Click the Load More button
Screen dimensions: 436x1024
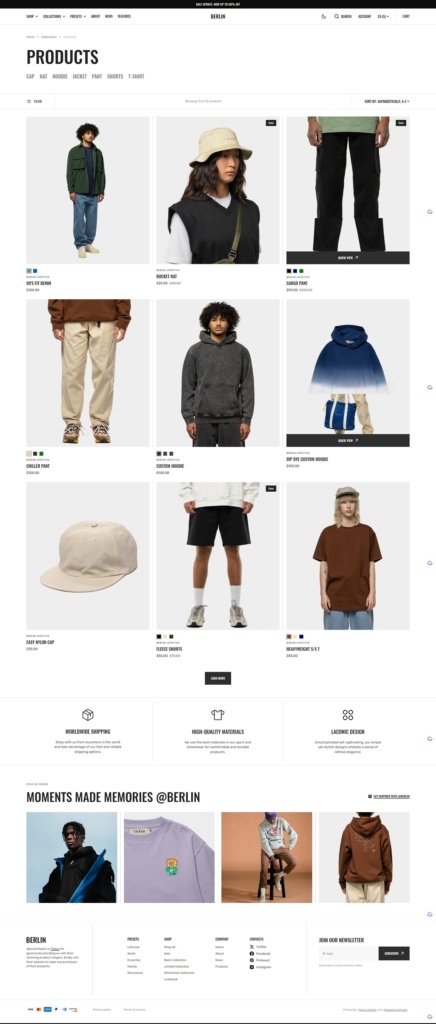[x=218, y=678]
